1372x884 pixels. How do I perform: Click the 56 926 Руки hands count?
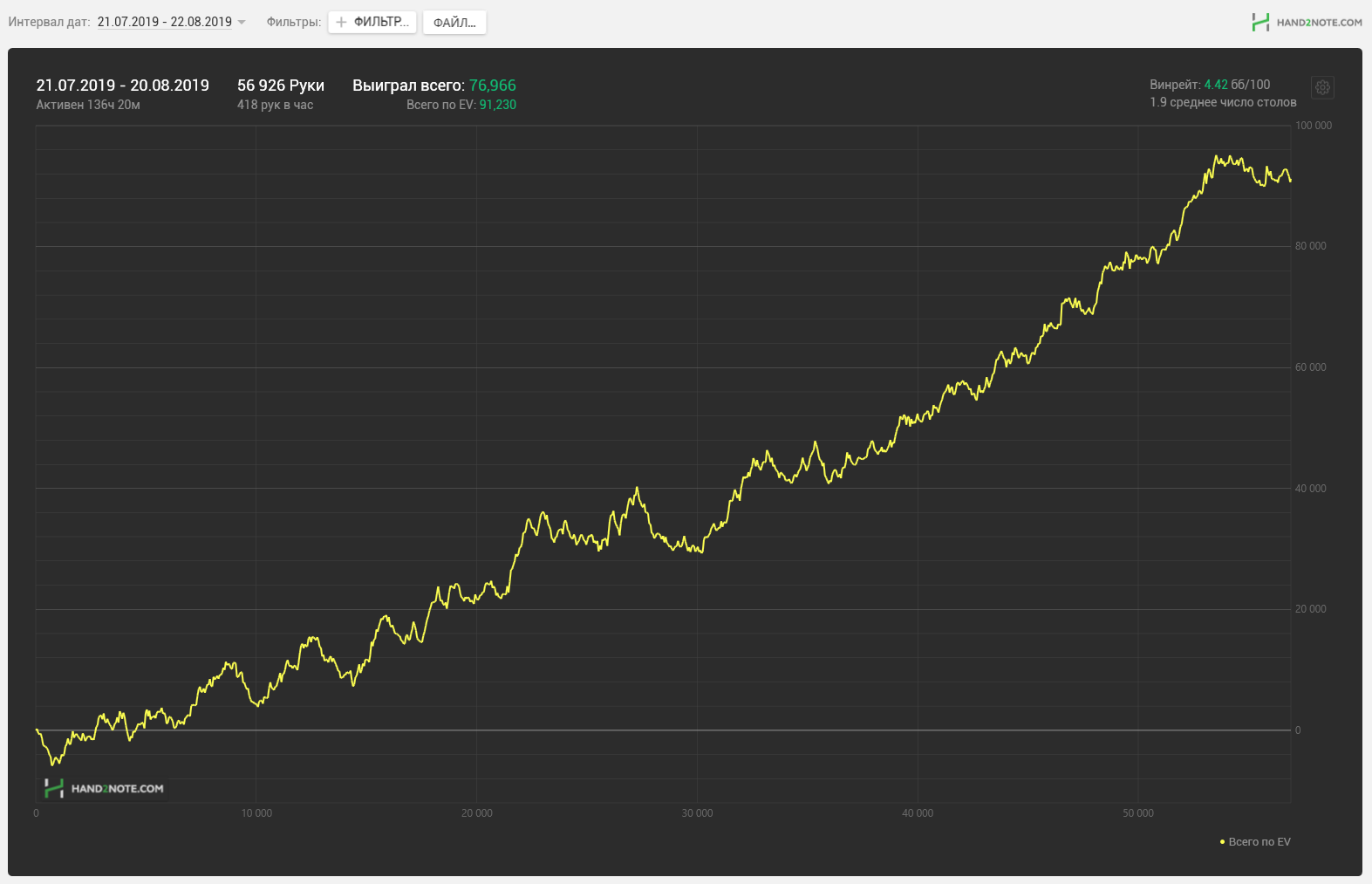[x=281, y=86]
